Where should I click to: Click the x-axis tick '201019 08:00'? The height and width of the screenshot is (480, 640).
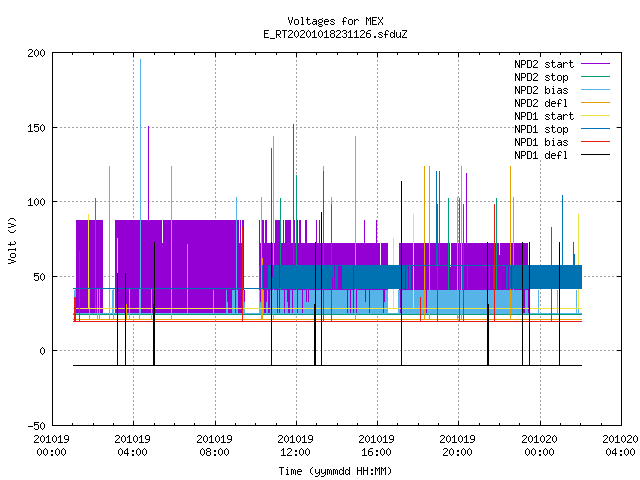pos(214,446)
